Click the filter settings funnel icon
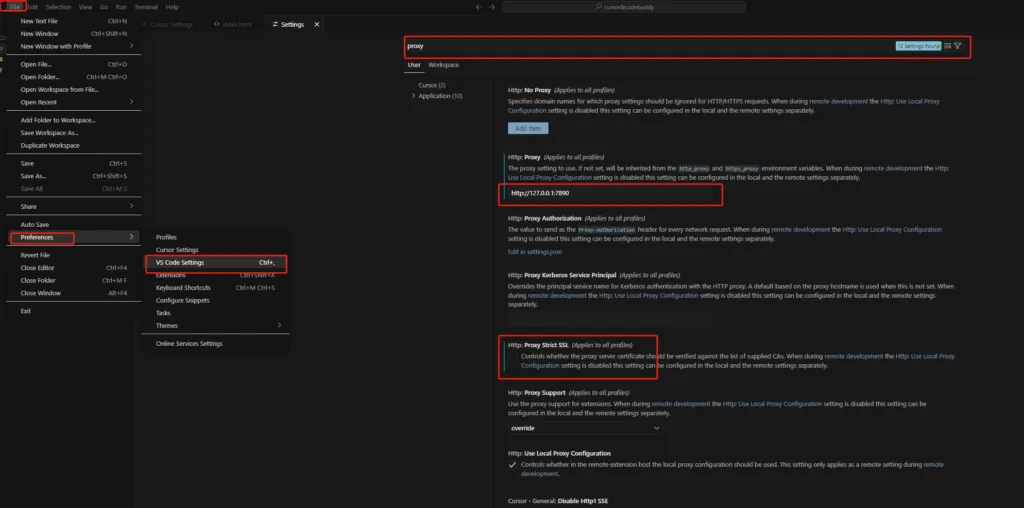 (957, 46)
